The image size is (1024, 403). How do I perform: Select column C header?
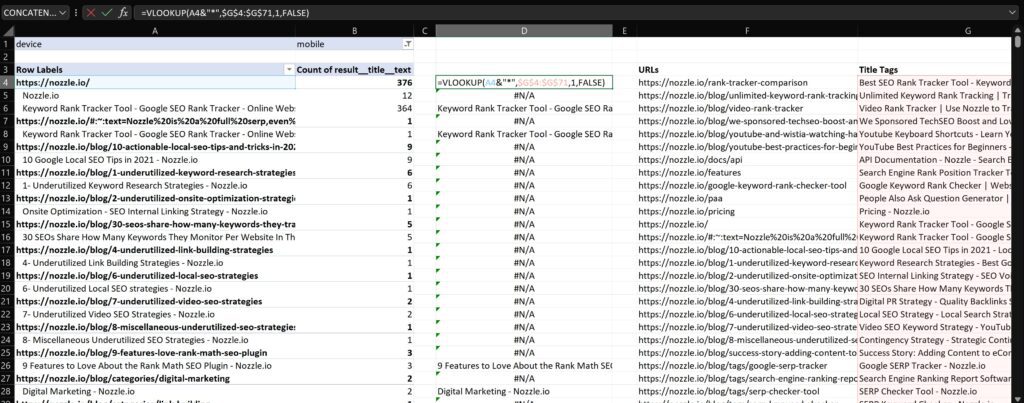coord(425,31)
